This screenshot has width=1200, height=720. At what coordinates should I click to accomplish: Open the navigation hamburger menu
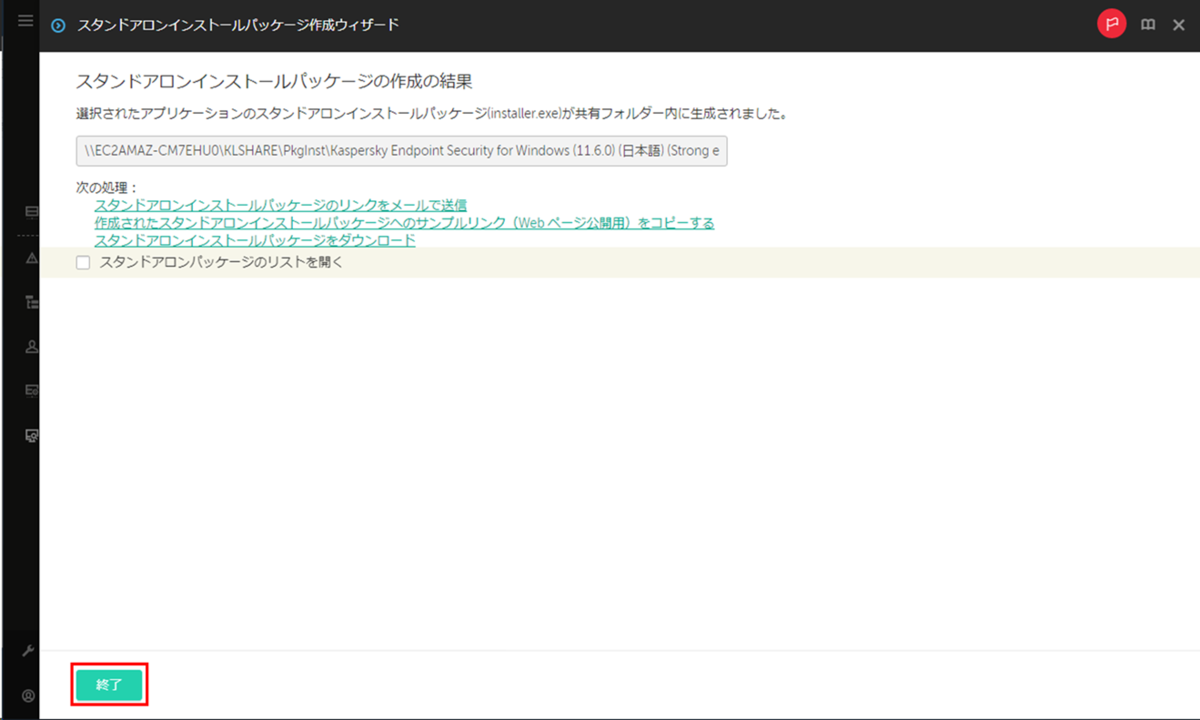(25, 20)
